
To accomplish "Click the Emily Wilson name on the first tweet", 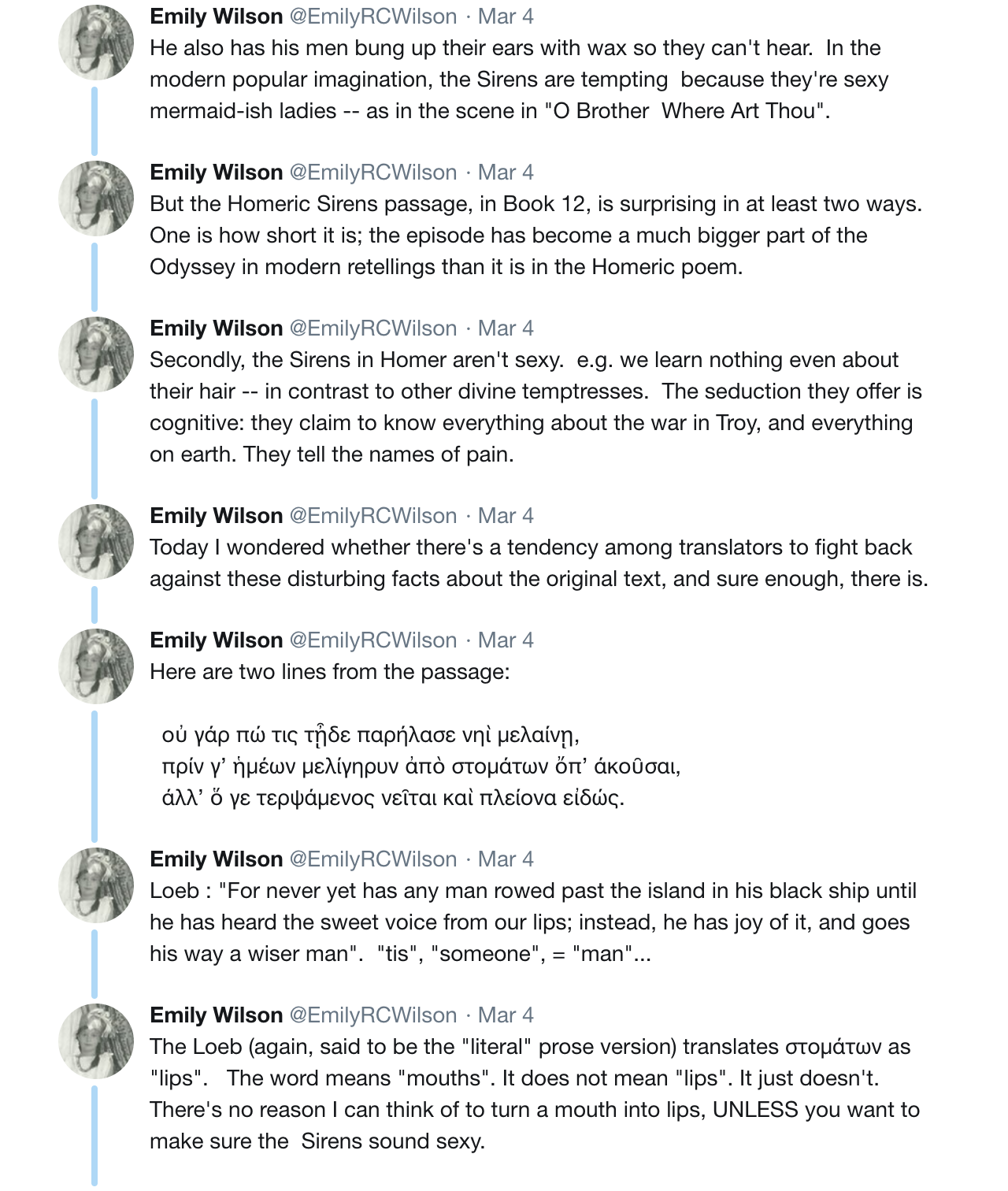I will pyautogui.click(x=216, y=17).
